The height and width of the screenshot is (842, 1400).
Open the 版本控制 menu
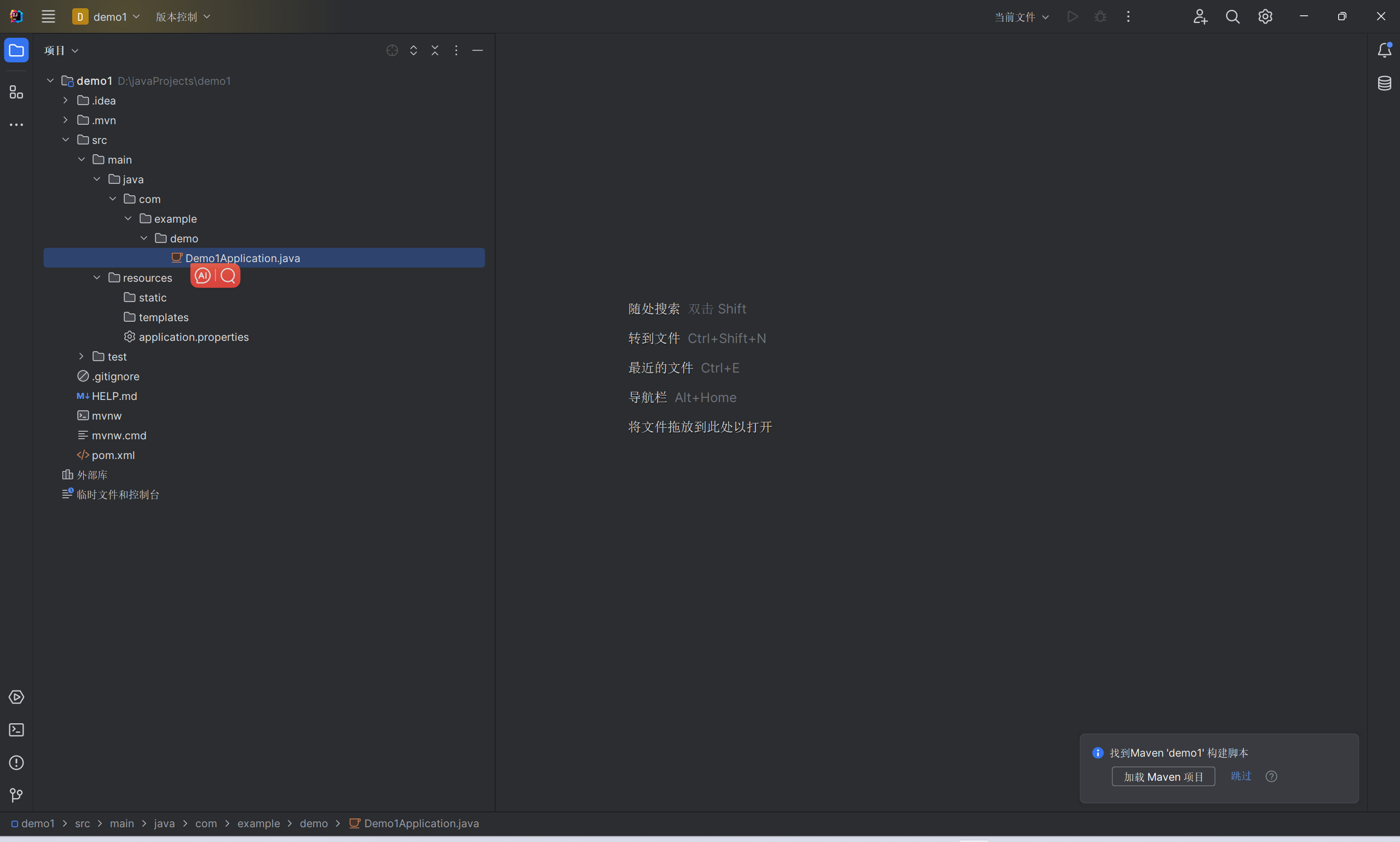pyautogui.click(x=183, y=17)
